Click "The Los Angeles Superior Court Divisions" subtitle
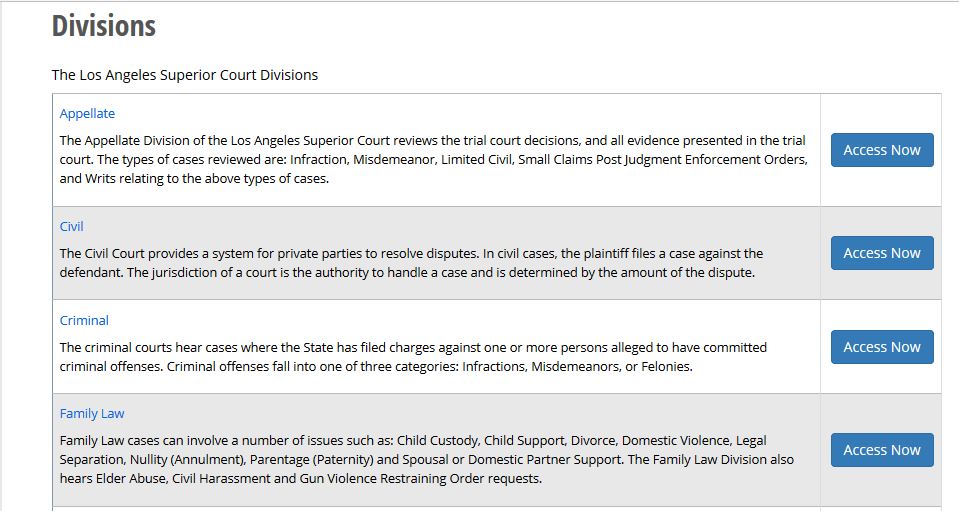Screen dimensions: 959x511 pyautogui.click(x=185, y=75)
